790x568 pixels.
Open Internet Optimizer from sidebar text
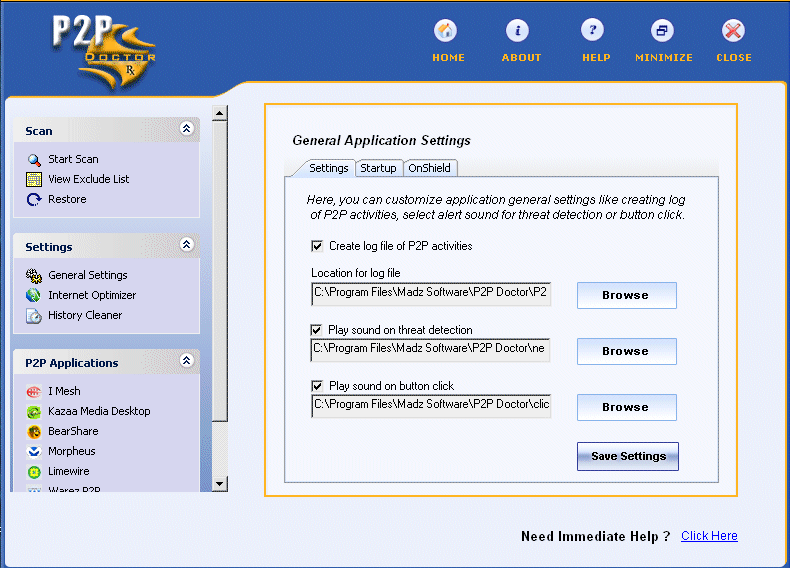click(x=92, y=295)
